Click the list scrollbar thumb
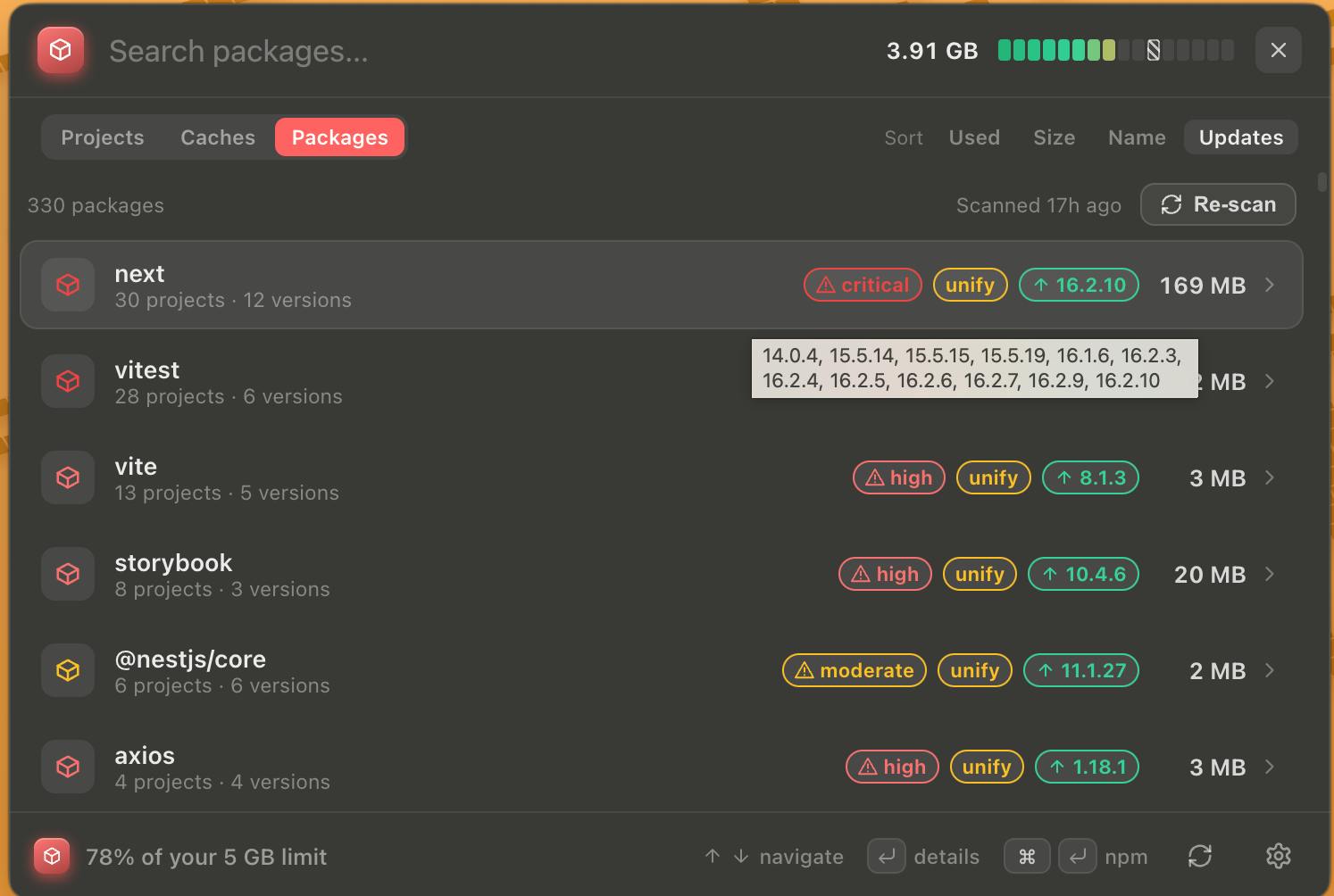Image resolution: width=1334 pixels, height=896 pixels. pos(1322,181)
